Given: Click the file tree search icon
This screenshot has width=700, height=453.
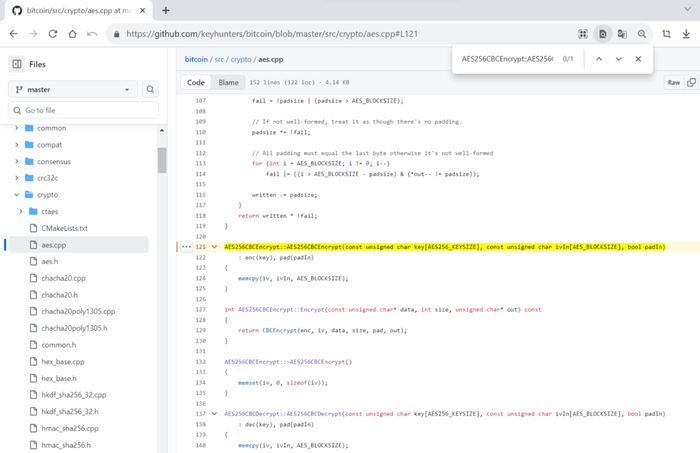Looking at the screenshot, I should [150, 89].
